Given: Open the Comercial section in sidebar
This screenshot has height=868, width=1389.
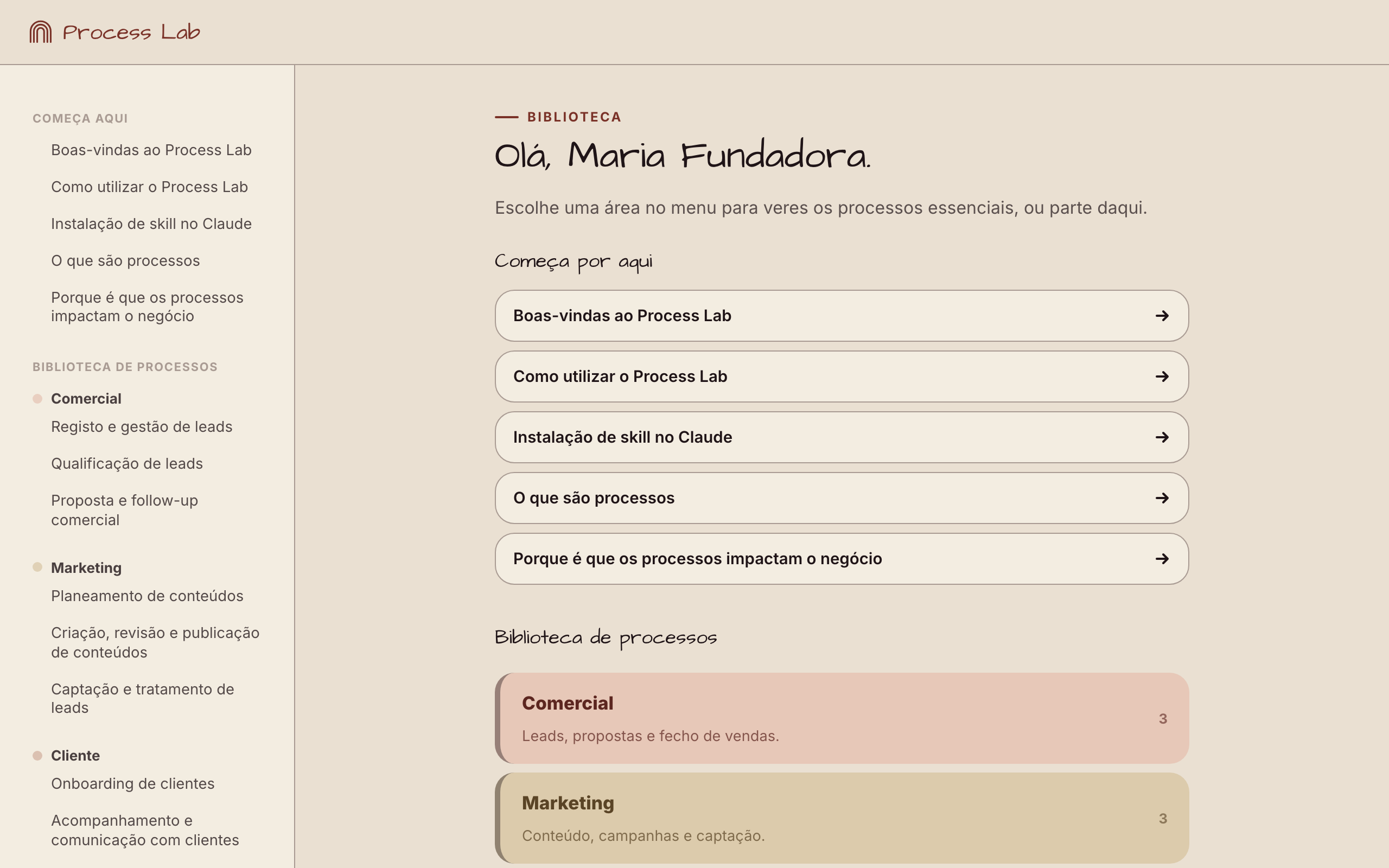Looking at the screenshot, I should (86, 398).
